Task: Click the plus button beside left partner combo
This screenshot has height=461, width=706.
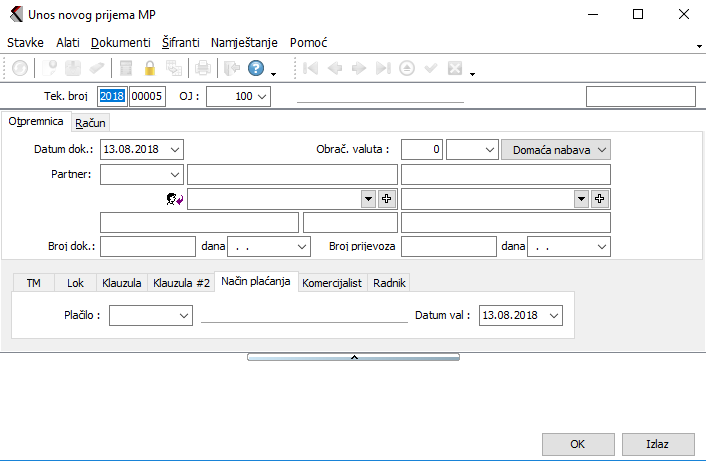Action: click(x=387, y=199)
